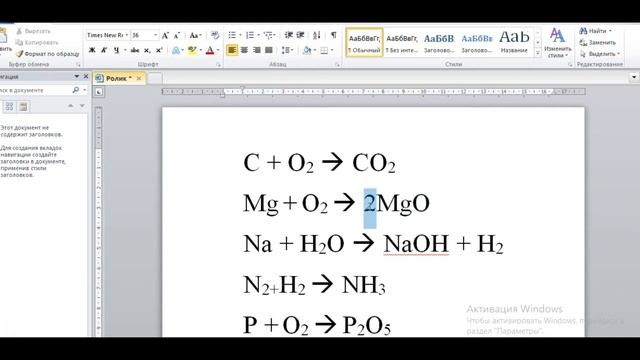Open Font dialog launcher
The width and height of the screenshot is (640, 360).
pos(218,64)
